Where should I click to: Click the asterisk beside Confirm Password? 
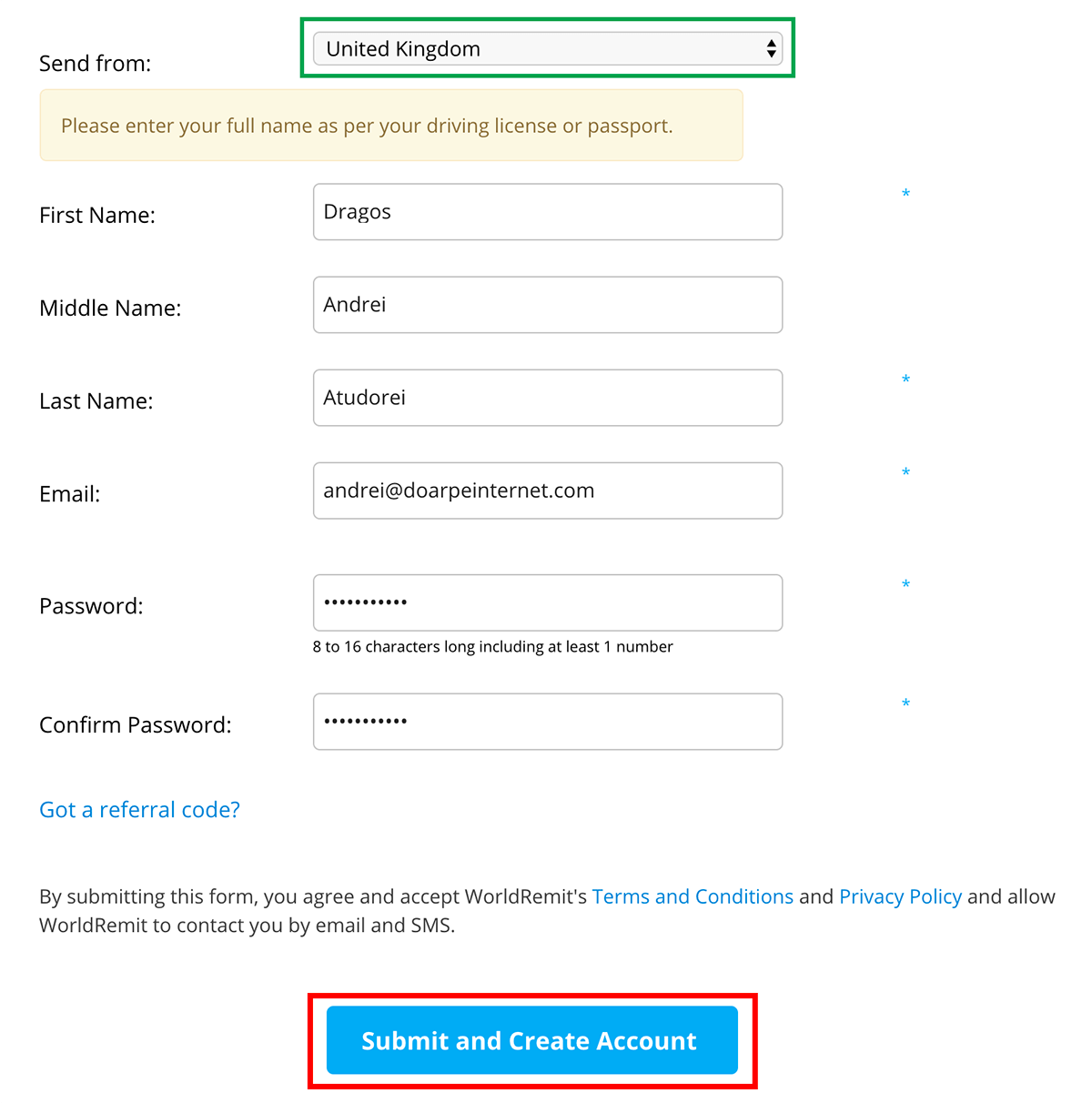coord(905,703)
